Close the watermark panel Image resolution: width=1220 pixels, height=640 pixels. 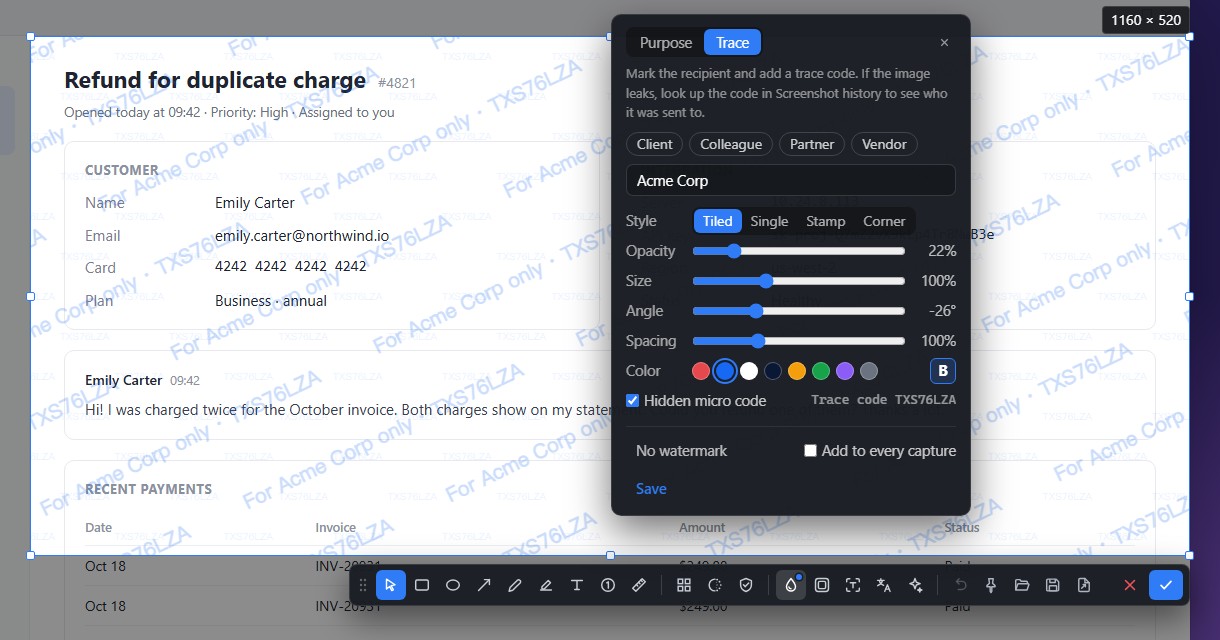pos(945,43)
